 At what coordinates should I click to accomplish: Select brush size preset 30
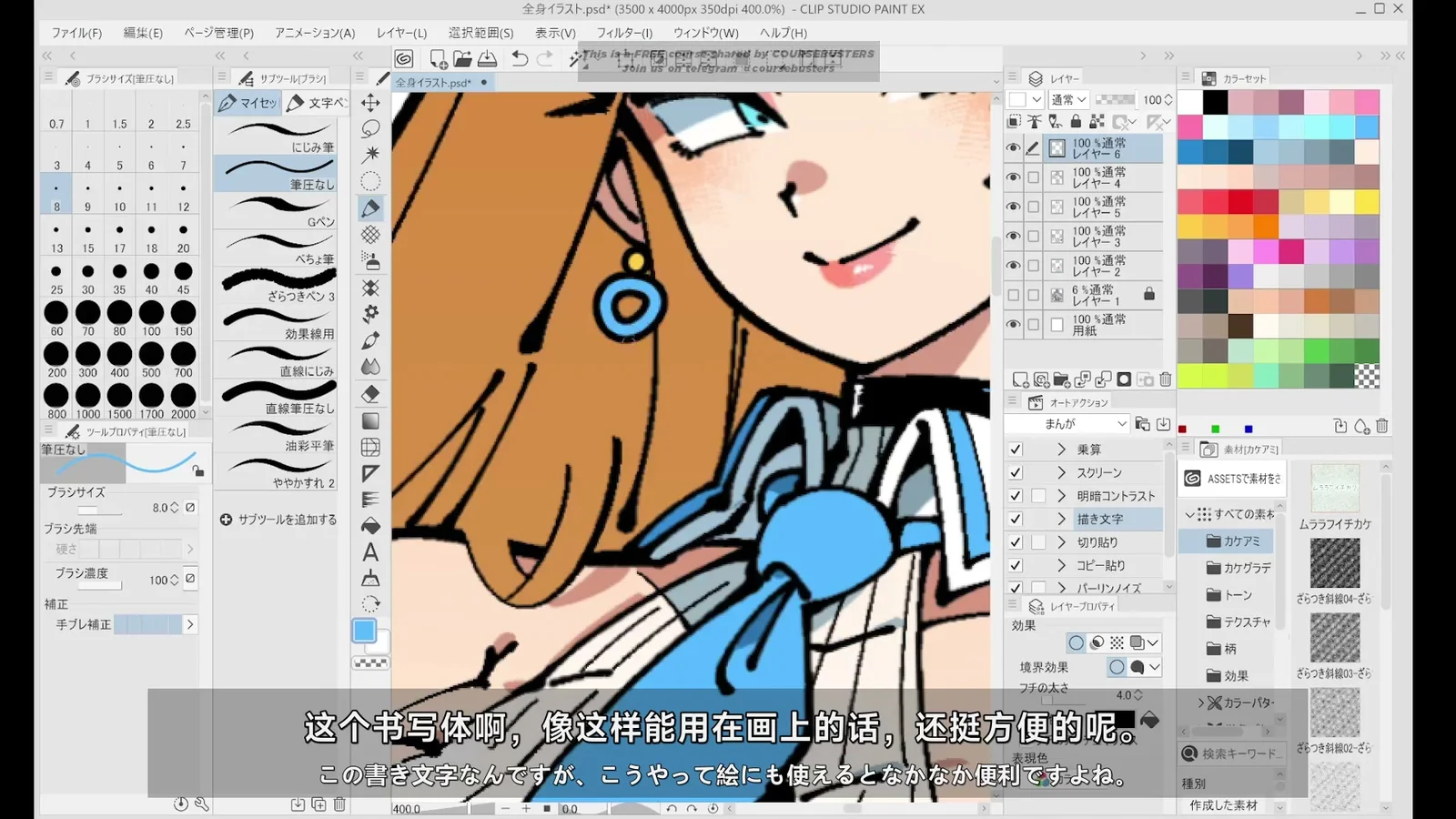point(87,277)
